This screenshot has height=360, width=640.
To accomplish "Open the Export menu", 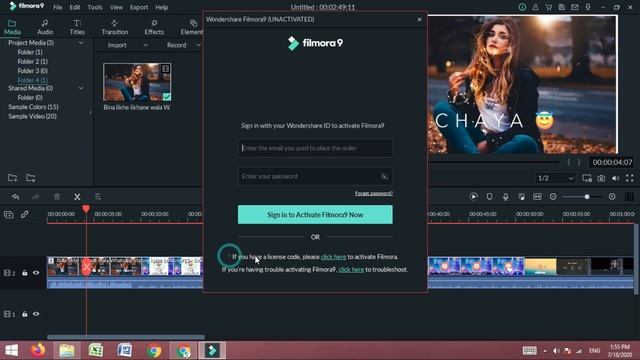I will [x=139, y=7].
